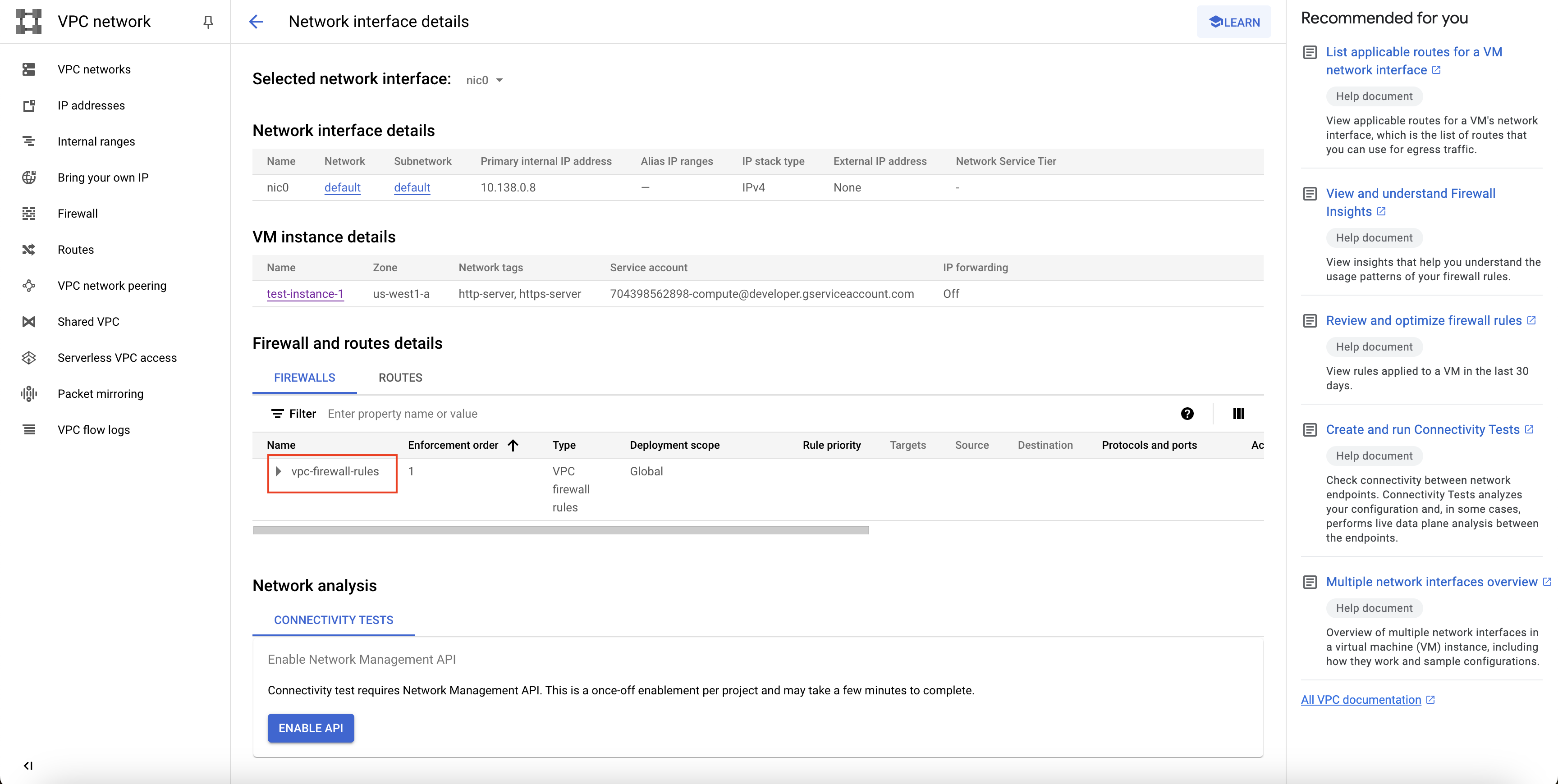Open View and understand Firewall Insights link
Image resolution: width=1558 pixels, height=784 pixels.
pyautogui.click(x=1411, y=202)
